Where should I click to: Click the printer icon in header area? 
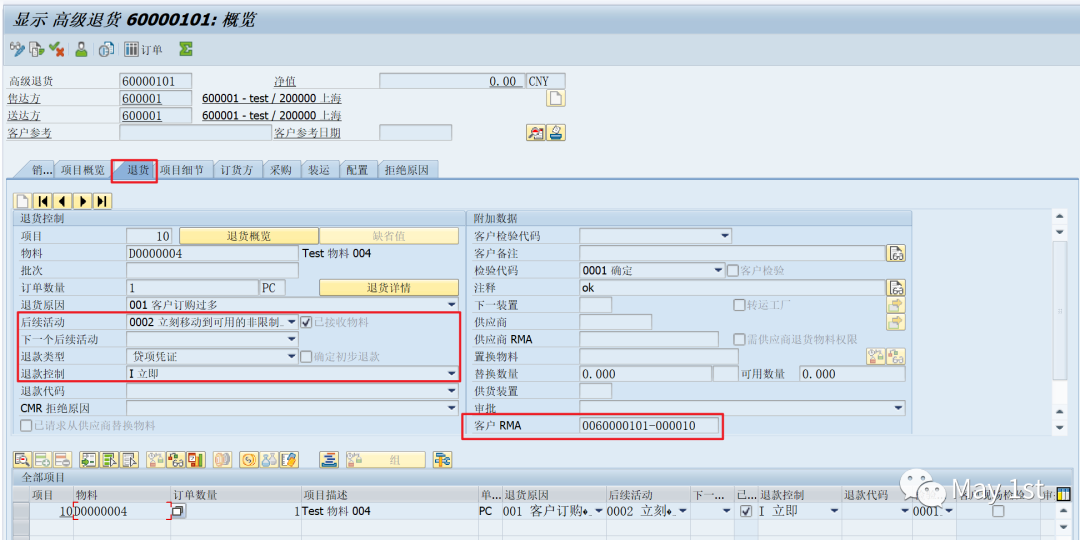click(x=557, y=133)
